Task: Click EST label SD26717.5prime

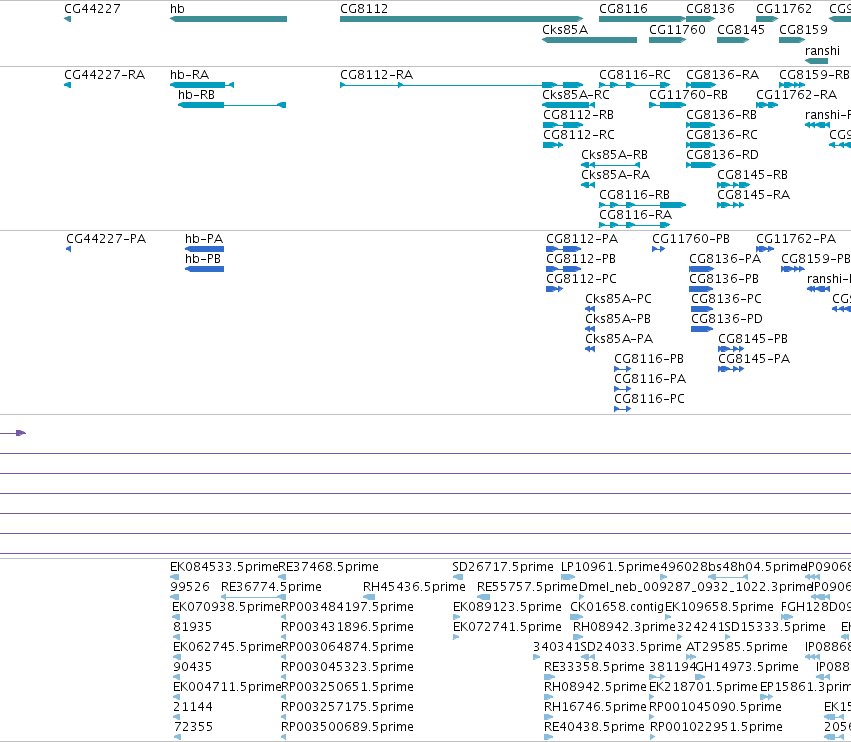Action: (x=503, y=567)
